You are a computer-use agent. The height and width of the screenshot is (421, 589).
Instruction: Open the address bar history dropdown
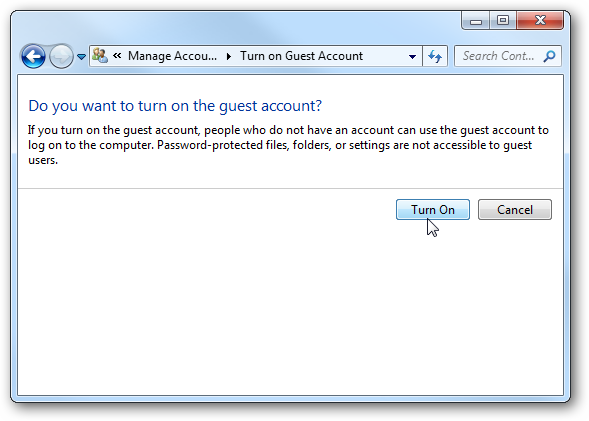click(412, 57)
